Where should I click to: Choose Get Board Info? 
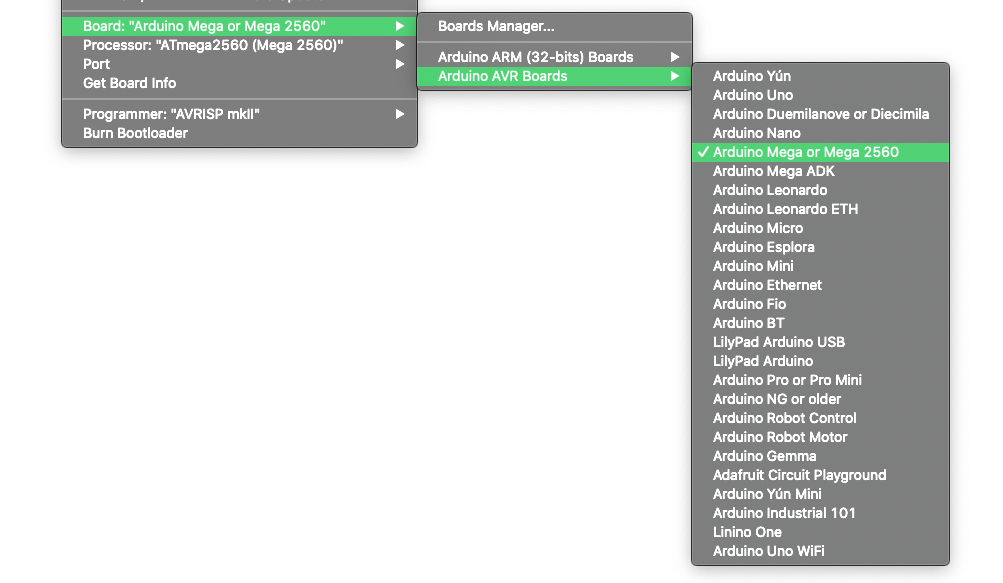pos(239,83)
